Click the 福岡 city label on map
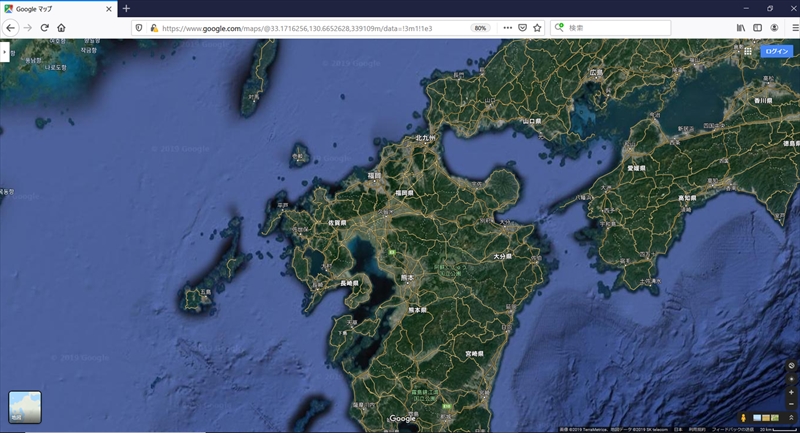800x433 pixels. point(374,175)
